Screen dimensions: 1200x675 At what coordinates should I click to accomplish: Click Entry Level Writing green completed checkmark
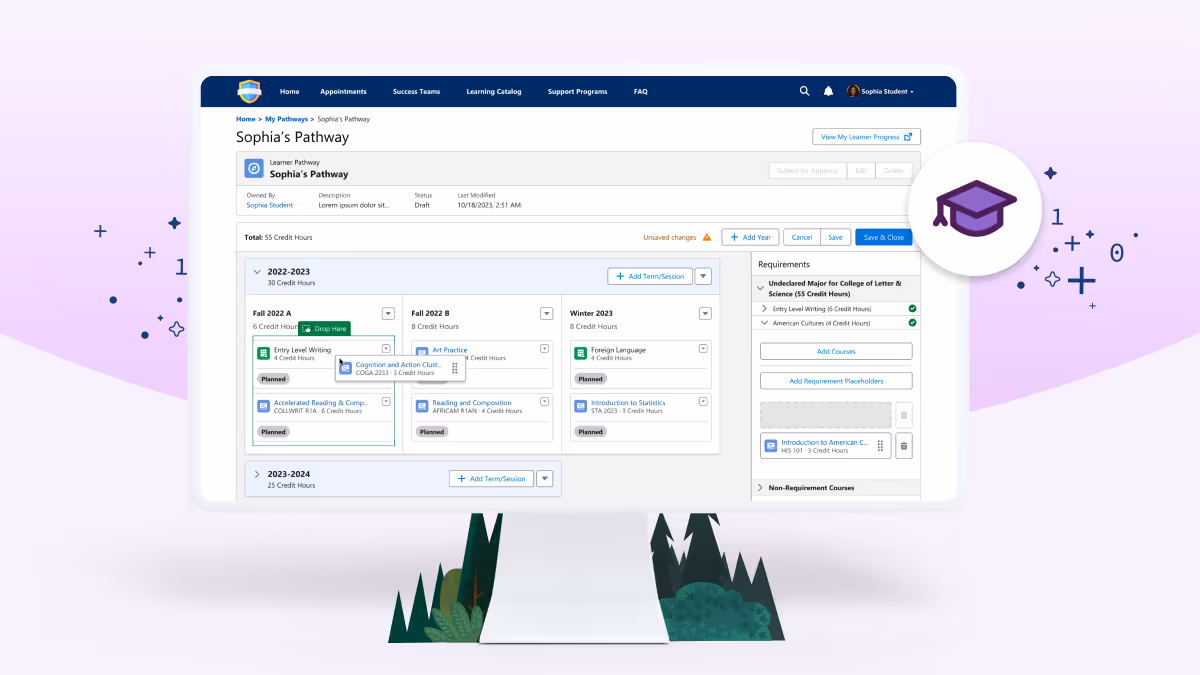click(912, 309)
